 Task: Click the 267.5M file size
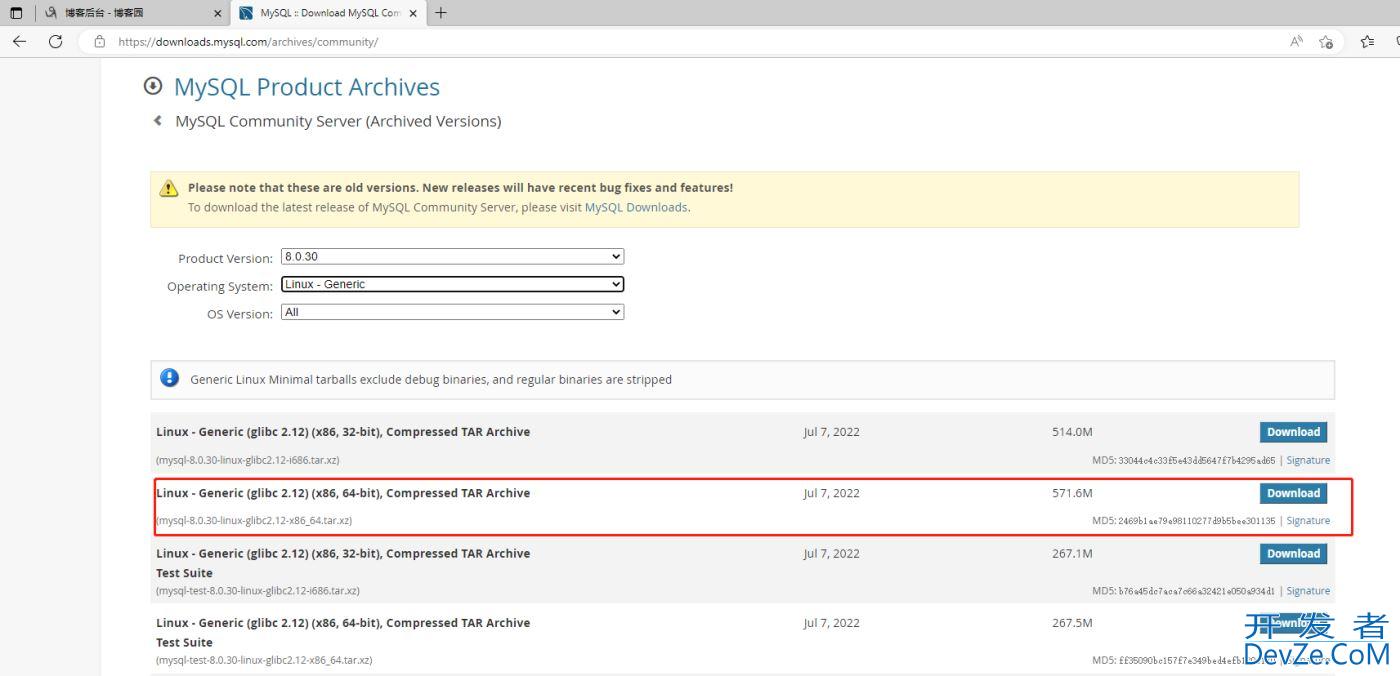(1072, 622)
